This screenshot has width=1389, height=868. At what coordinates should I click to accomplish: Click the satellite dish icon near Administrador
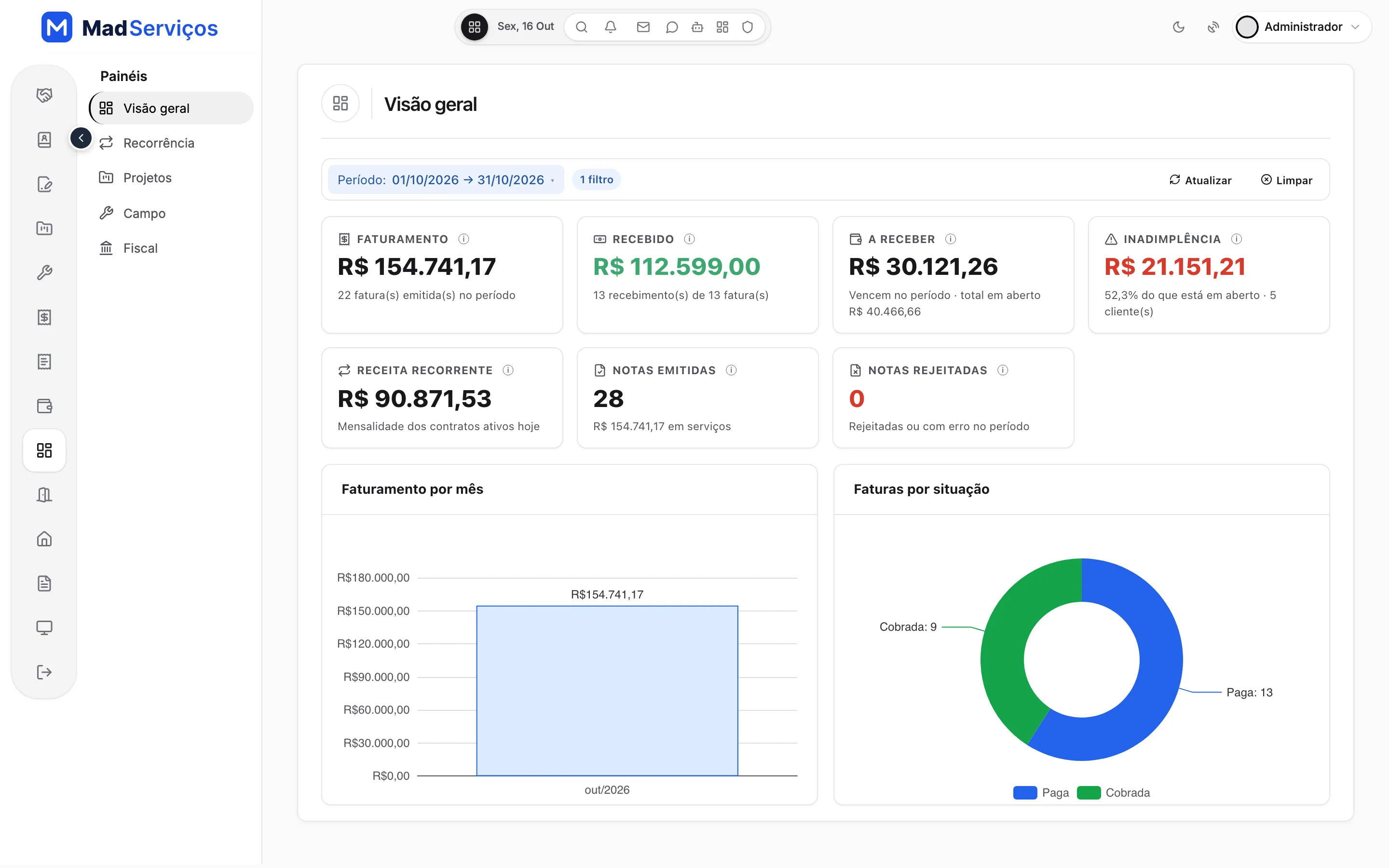click(1213, 27)
